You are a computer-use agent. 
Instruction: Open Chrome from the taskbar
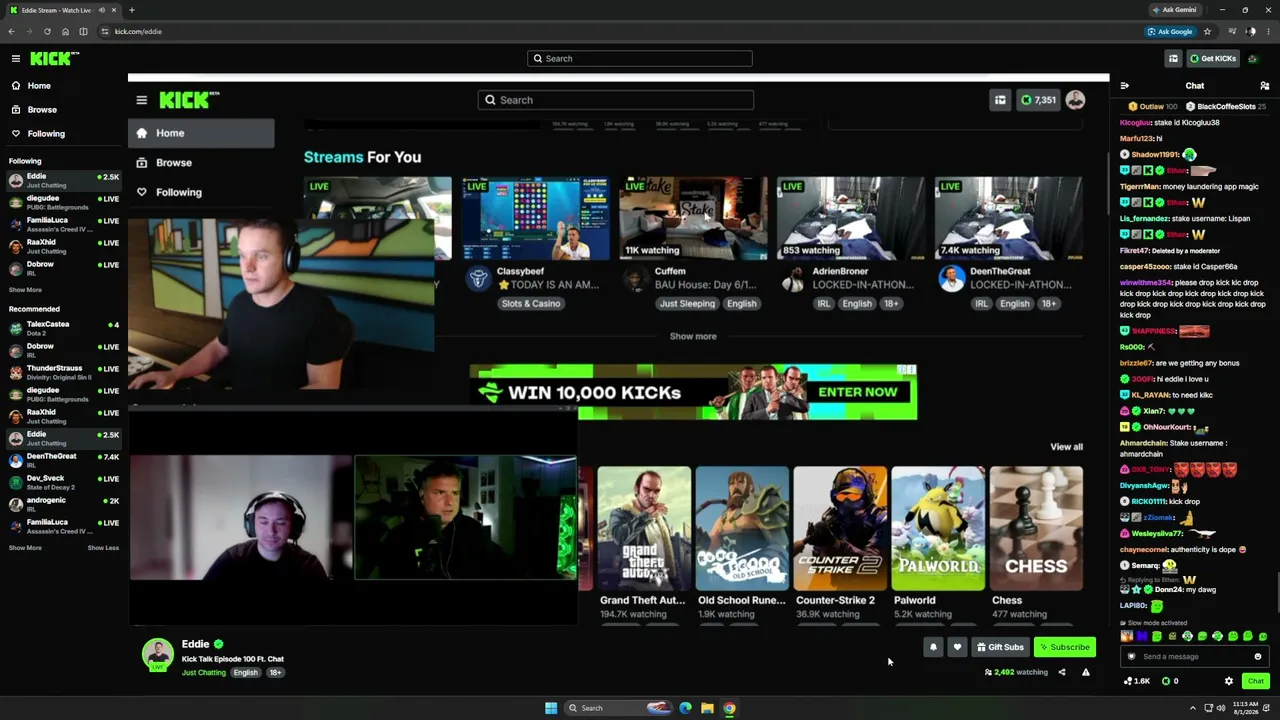[729, 708]
